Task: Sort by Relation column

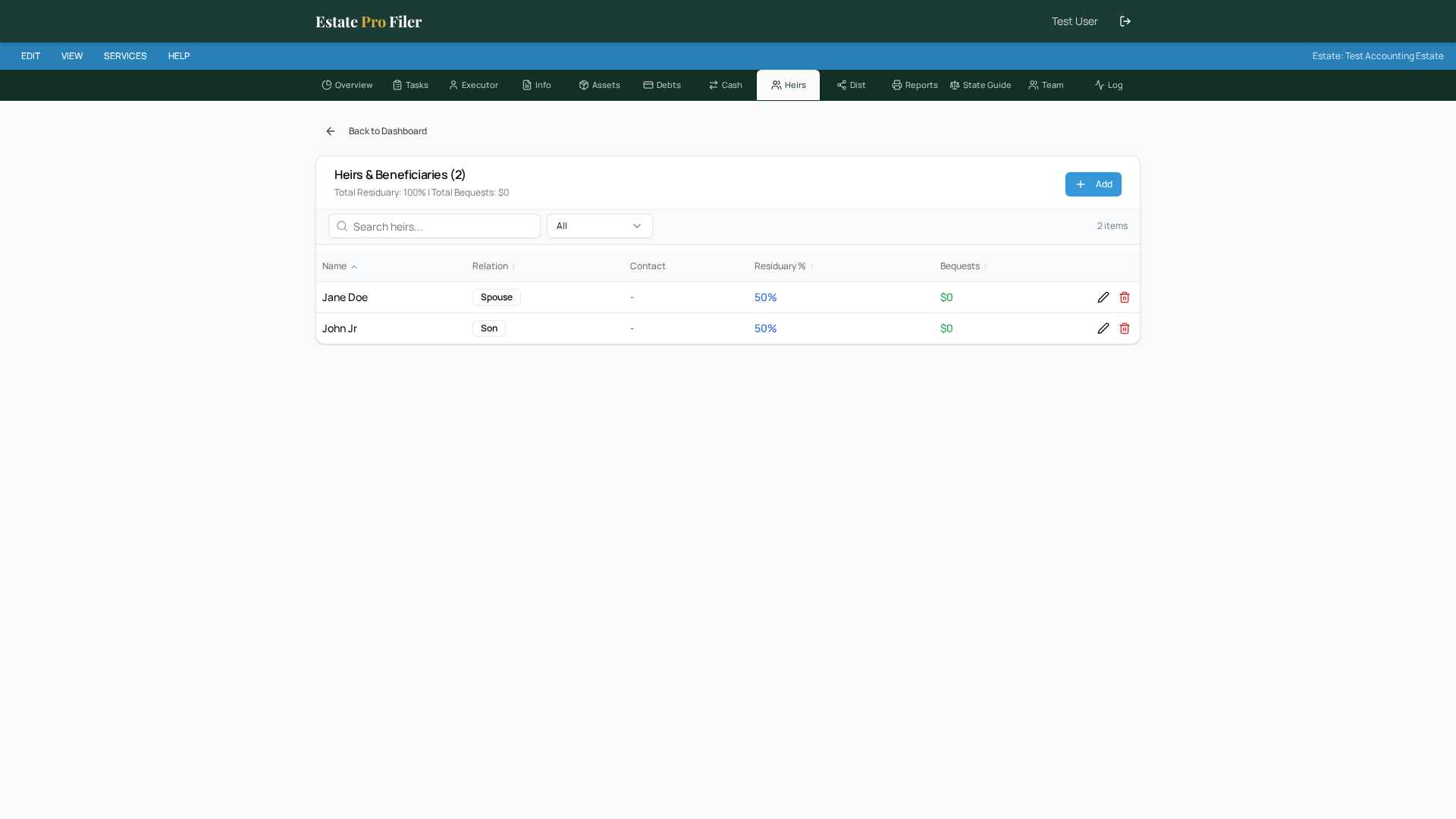Action: (x=494, y=266)
